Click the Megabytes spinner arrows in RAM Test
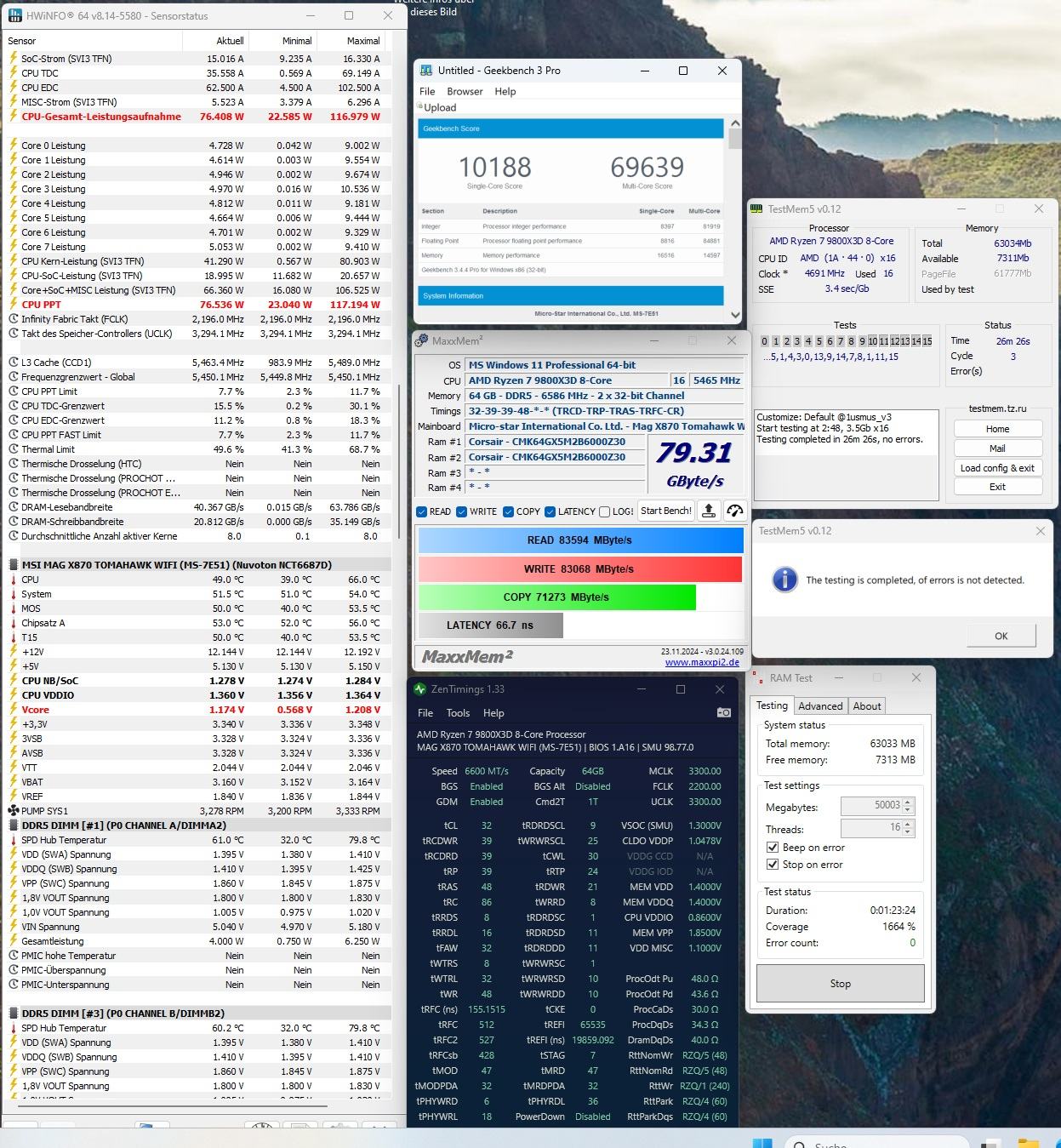This screenshot has width=1061, height=1148. pyautogui.click(x=908, y=806)
